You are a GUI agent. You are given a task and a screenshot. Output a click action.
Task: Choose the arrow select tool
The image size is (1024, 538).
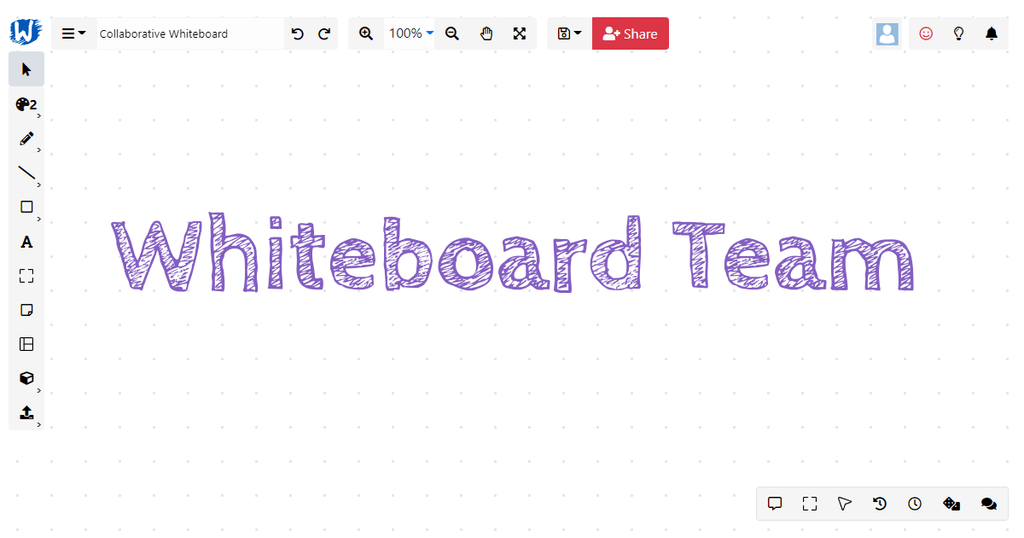(x=26, y=69)
